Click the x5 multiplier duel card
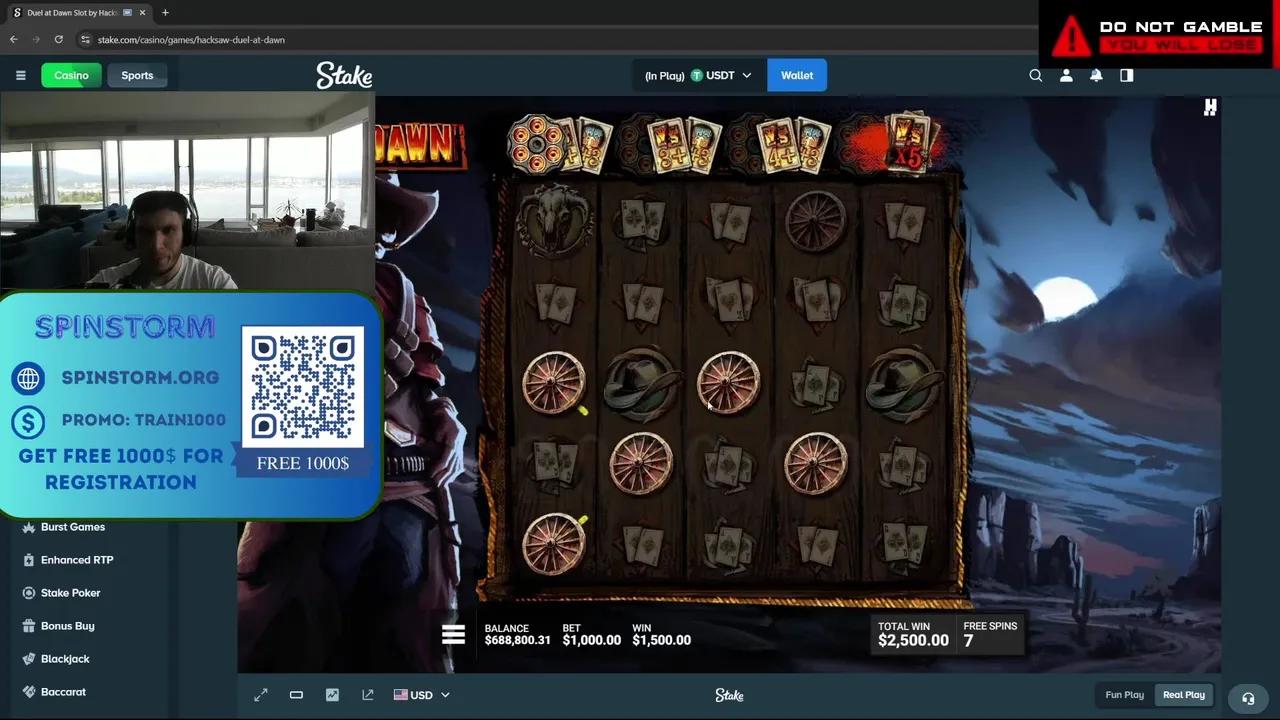1280x720 pixels. pyautogui.click(x=908, y=145)
